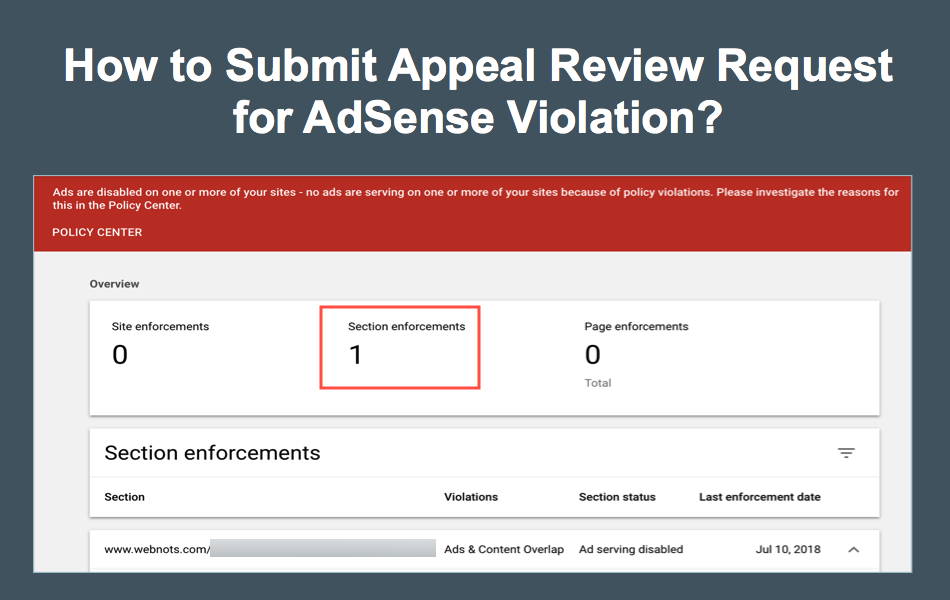Open the POLICY CENTER link
The image size is (950, 600).
(x=97, y=232)
